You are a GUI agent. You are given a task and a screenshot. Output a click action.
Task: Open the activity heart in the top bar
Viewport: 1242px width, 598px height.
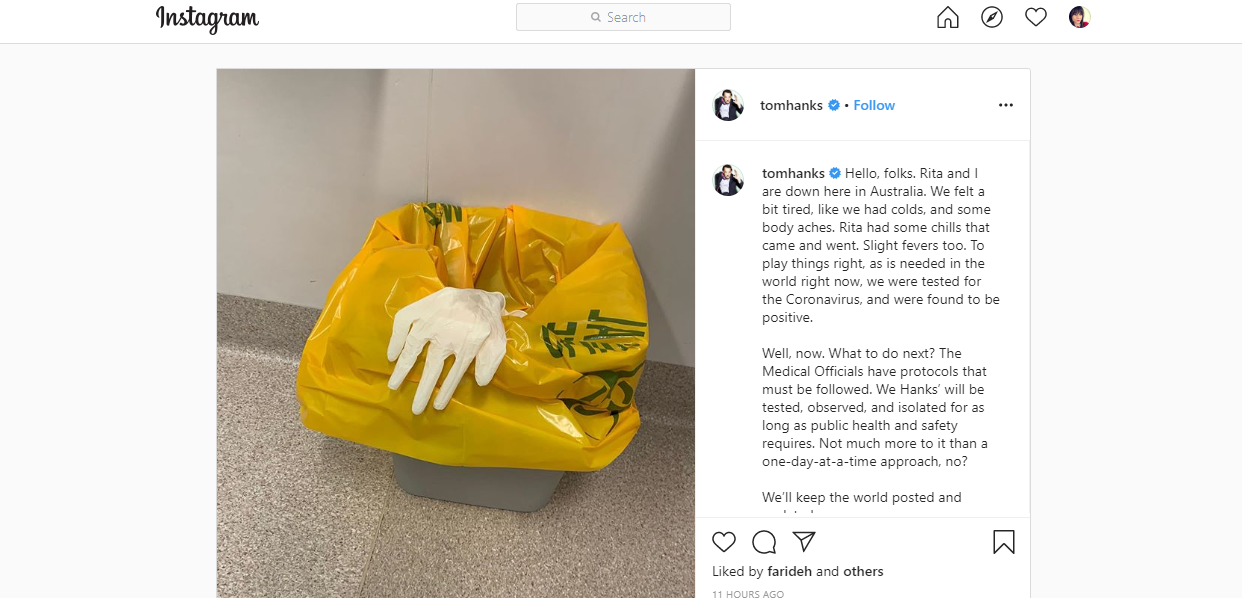click(x=1036, y=17)
